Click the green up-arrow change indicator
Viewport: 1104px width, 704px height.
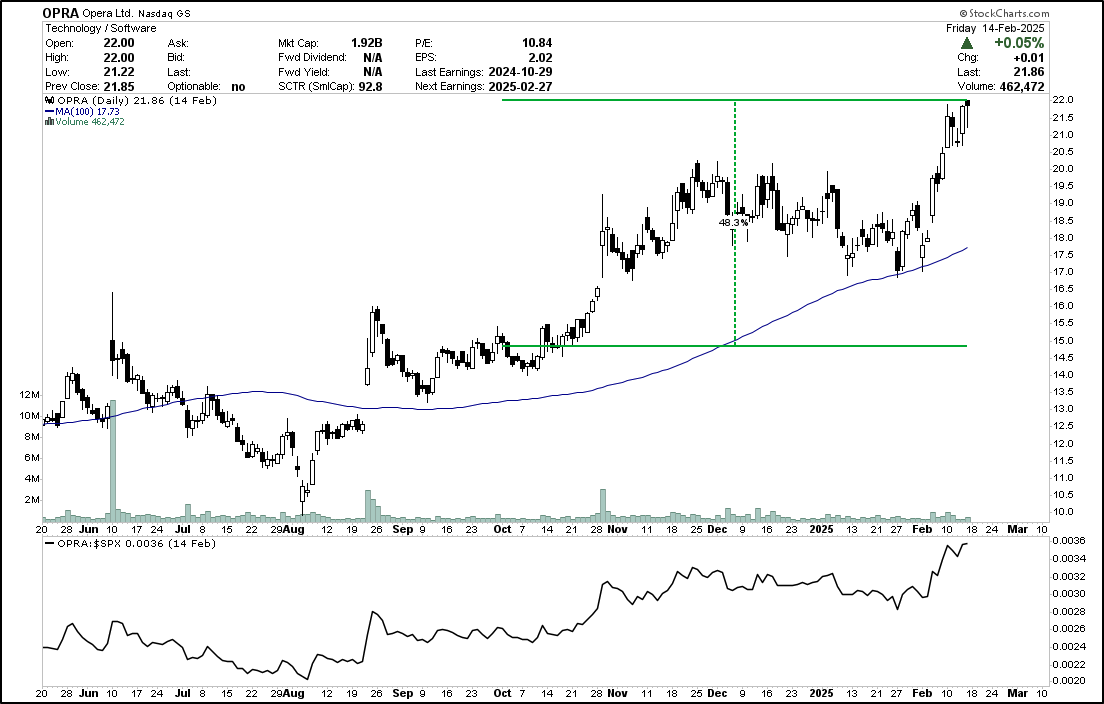(x=967, y=43)
